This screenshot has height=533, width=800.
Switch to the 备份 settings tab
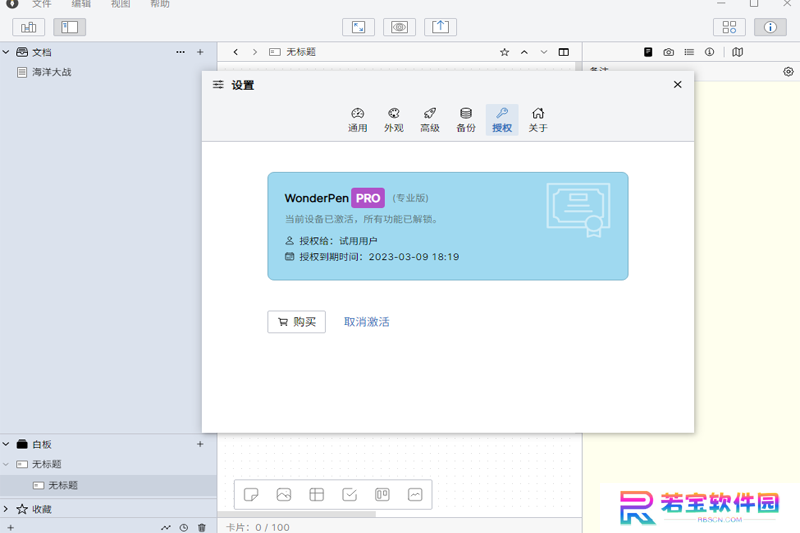tap(466, 120)
